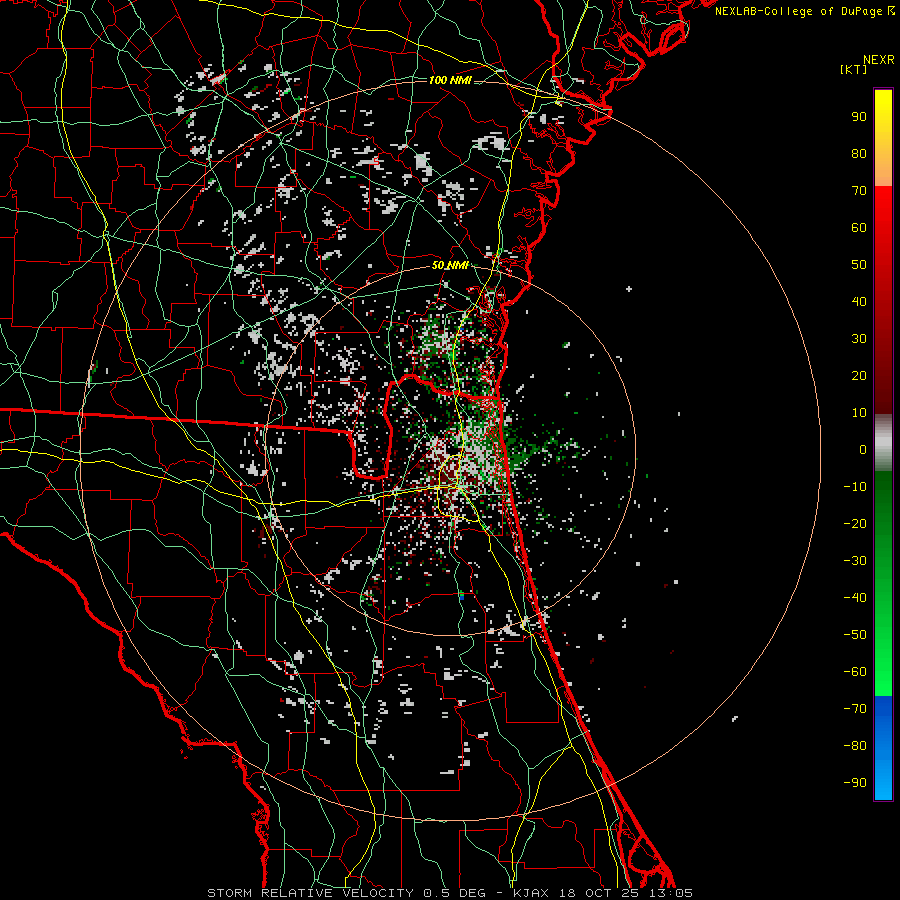
Task: Click the -40 value on the velocity scale
Action: click(855, 598)
